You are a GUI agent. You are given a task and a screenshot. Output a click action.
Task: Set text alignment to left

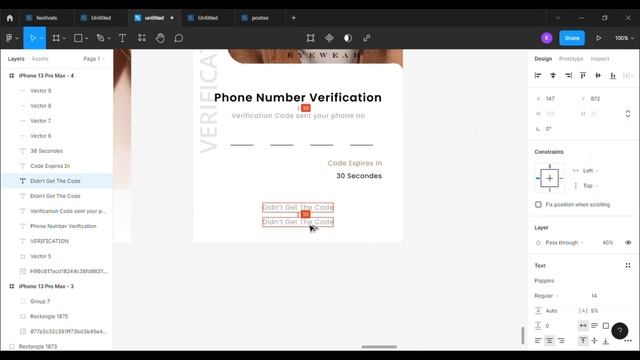coord(538,340)
